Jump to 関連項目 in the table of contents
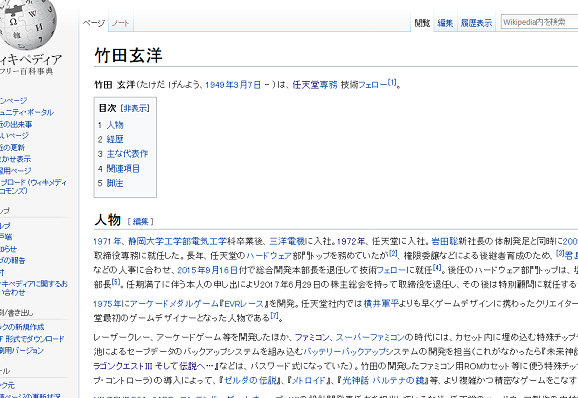 (x=123, y=169)
